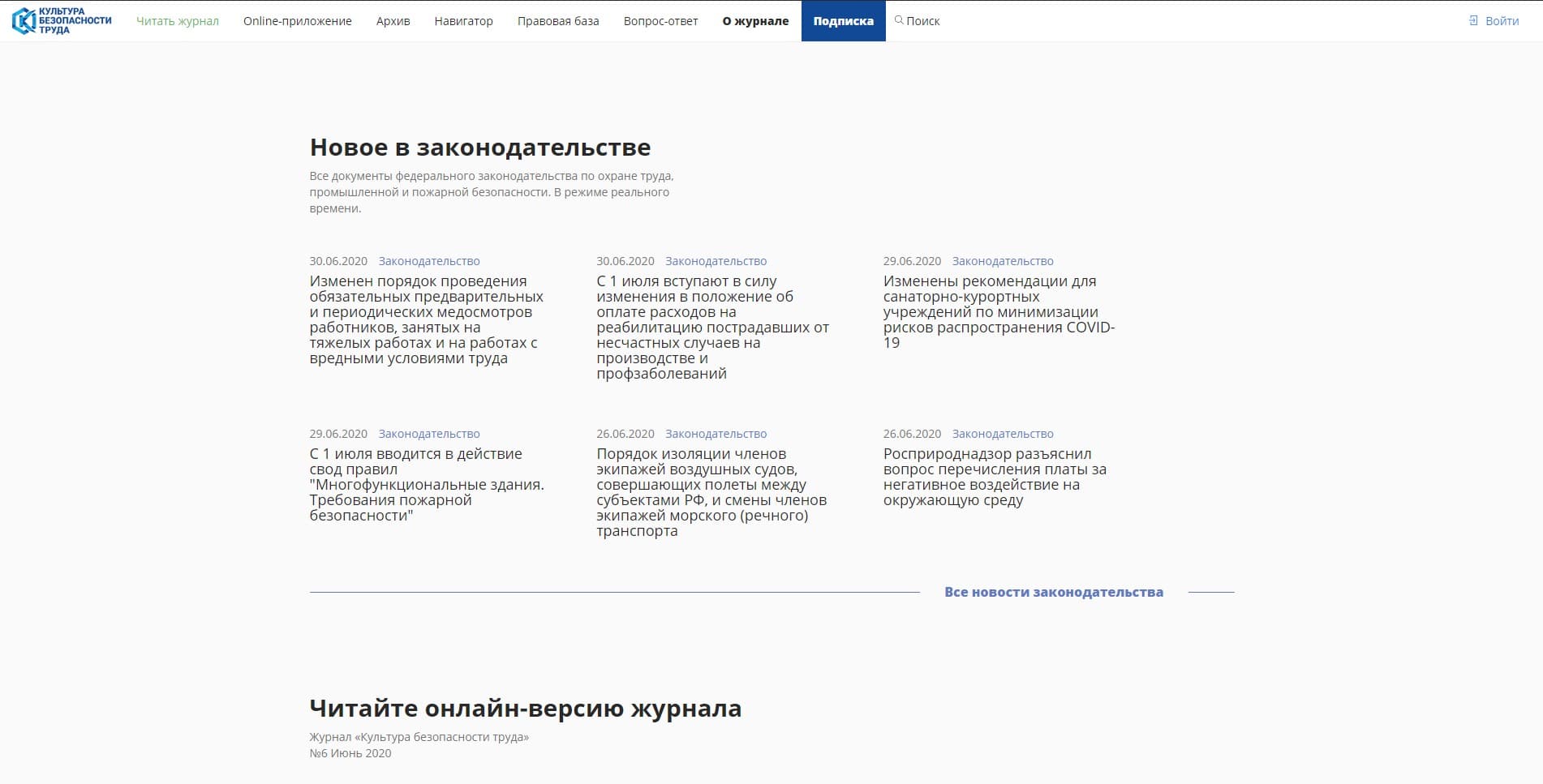Image resolution: width=1543 pixels, height=784 pixels.
Task: Click Законодательство tag on экипажей article
Action: pyautogui.click(x=716, y=434)
